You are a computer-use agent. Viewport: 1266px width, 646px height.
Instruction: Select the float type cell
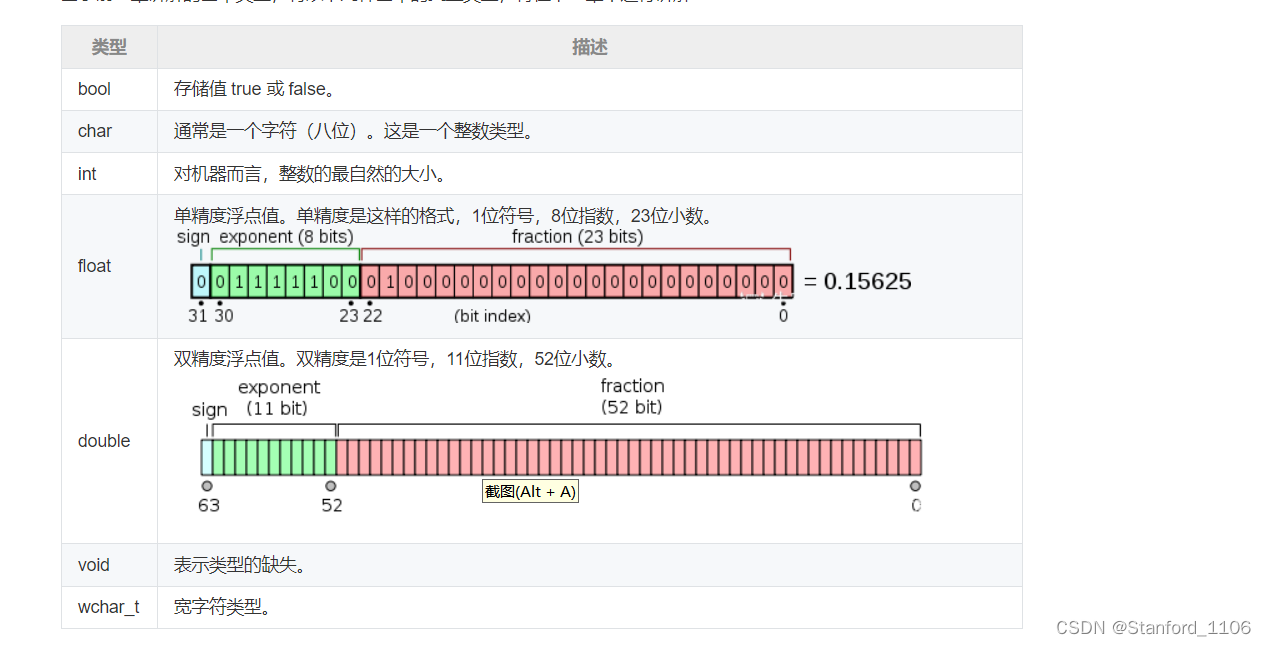109,266
